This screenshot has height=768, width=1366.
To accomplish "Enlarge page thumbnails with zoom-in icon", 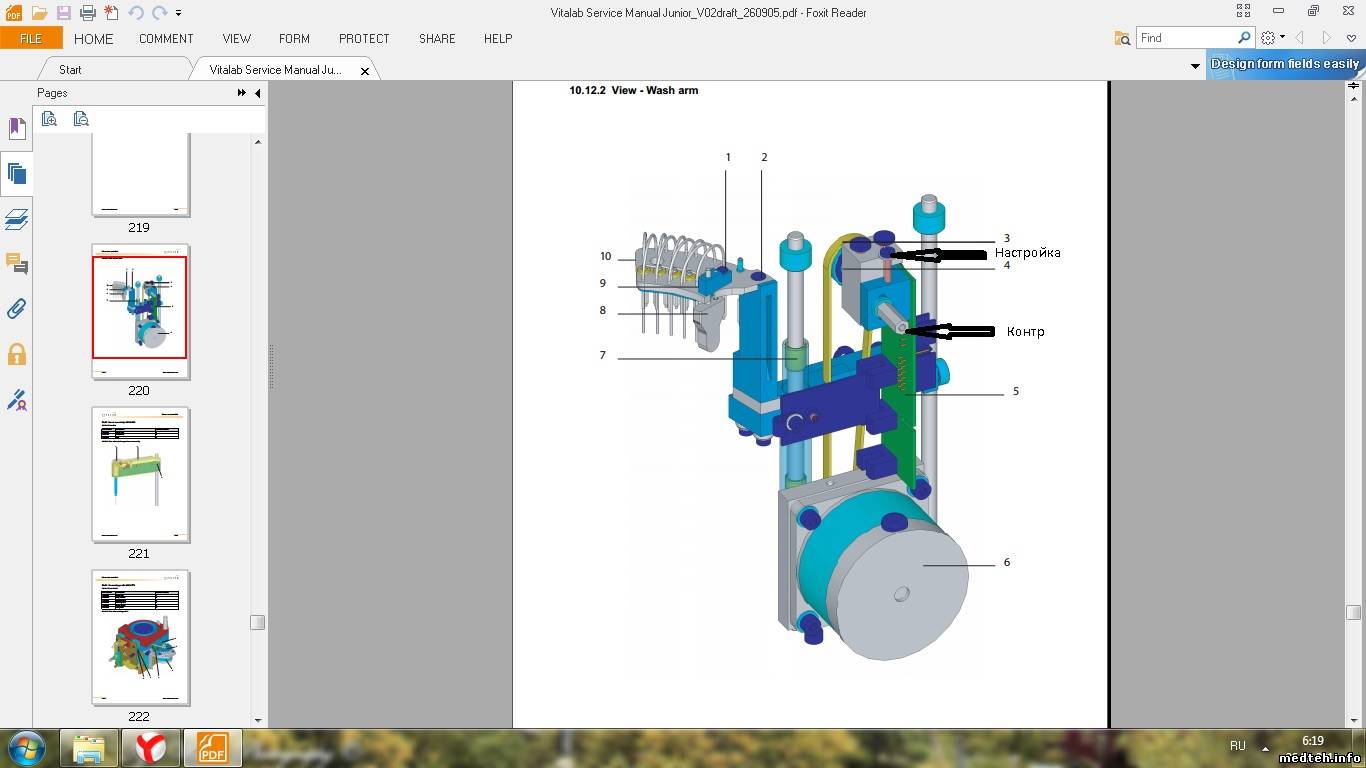I will point(49,119).
